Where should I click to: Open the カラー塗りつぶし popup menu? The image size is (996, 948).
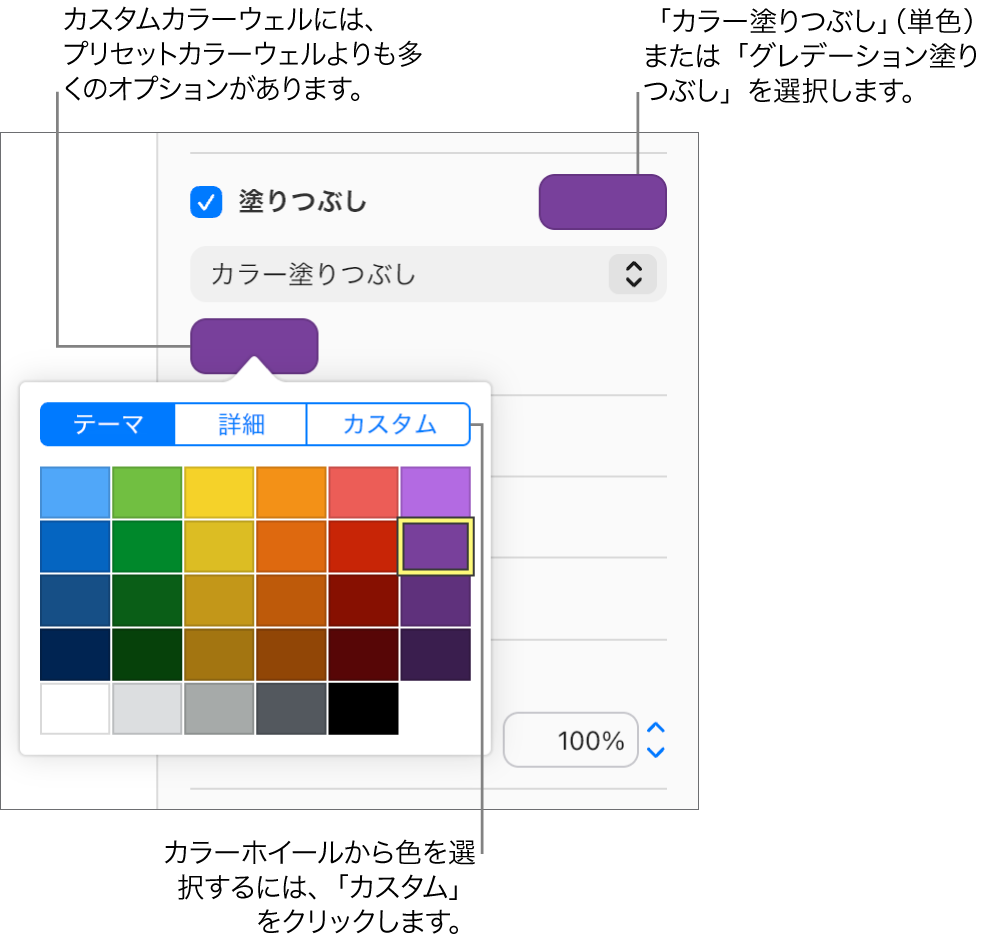427,274
